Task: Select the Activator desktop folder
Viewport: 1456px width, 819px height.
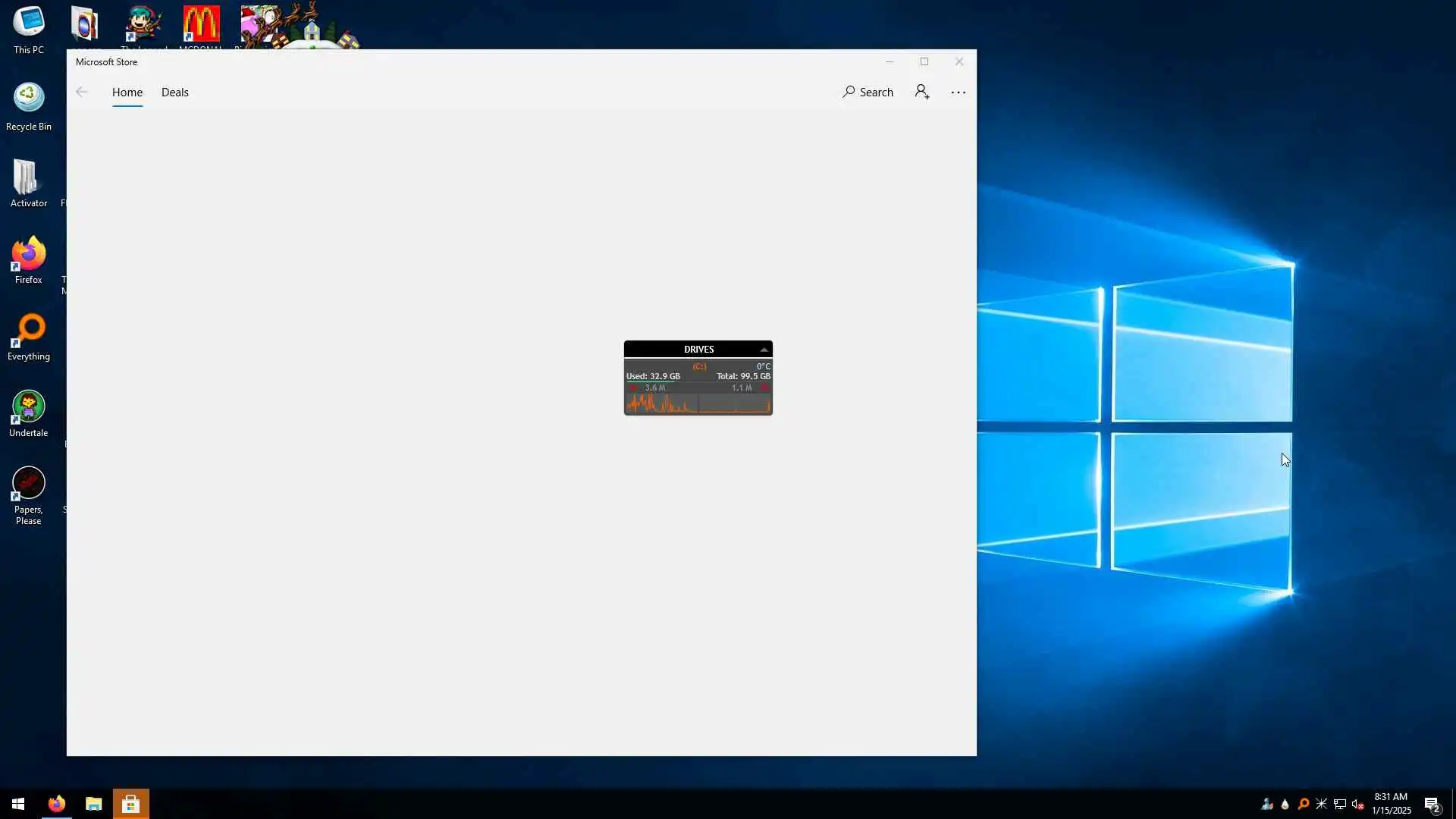Action: [27, 177]
